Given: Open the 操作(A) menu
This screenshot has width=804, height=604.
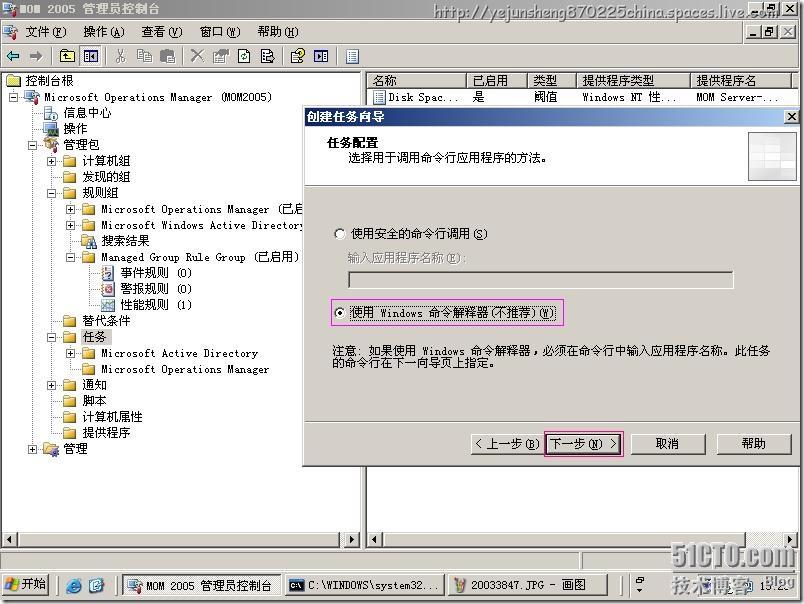Looking at the screenshot, I should [x=104, y=32].
